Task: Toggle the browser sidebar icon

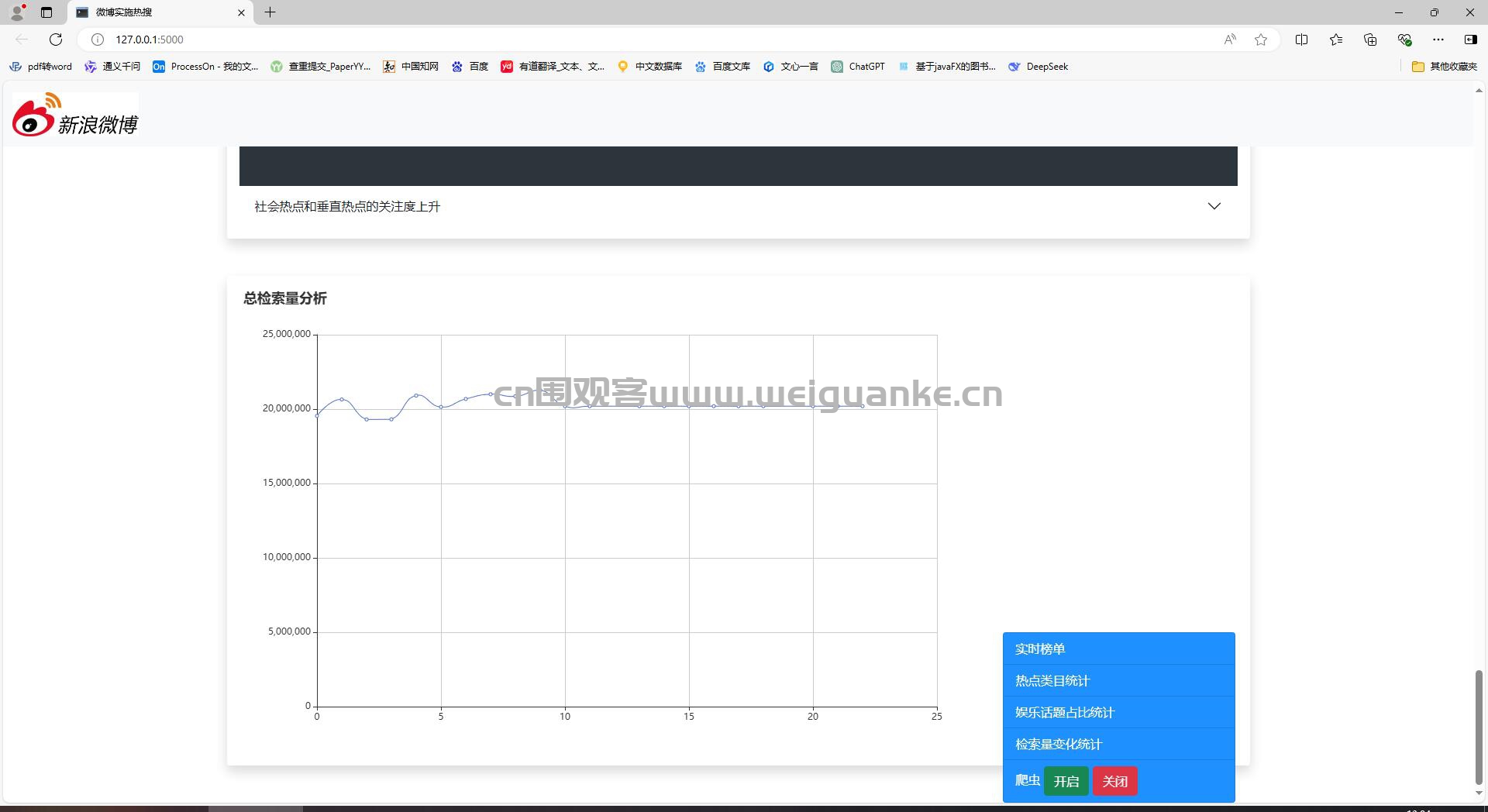Action: click(x=1471, y=40)
